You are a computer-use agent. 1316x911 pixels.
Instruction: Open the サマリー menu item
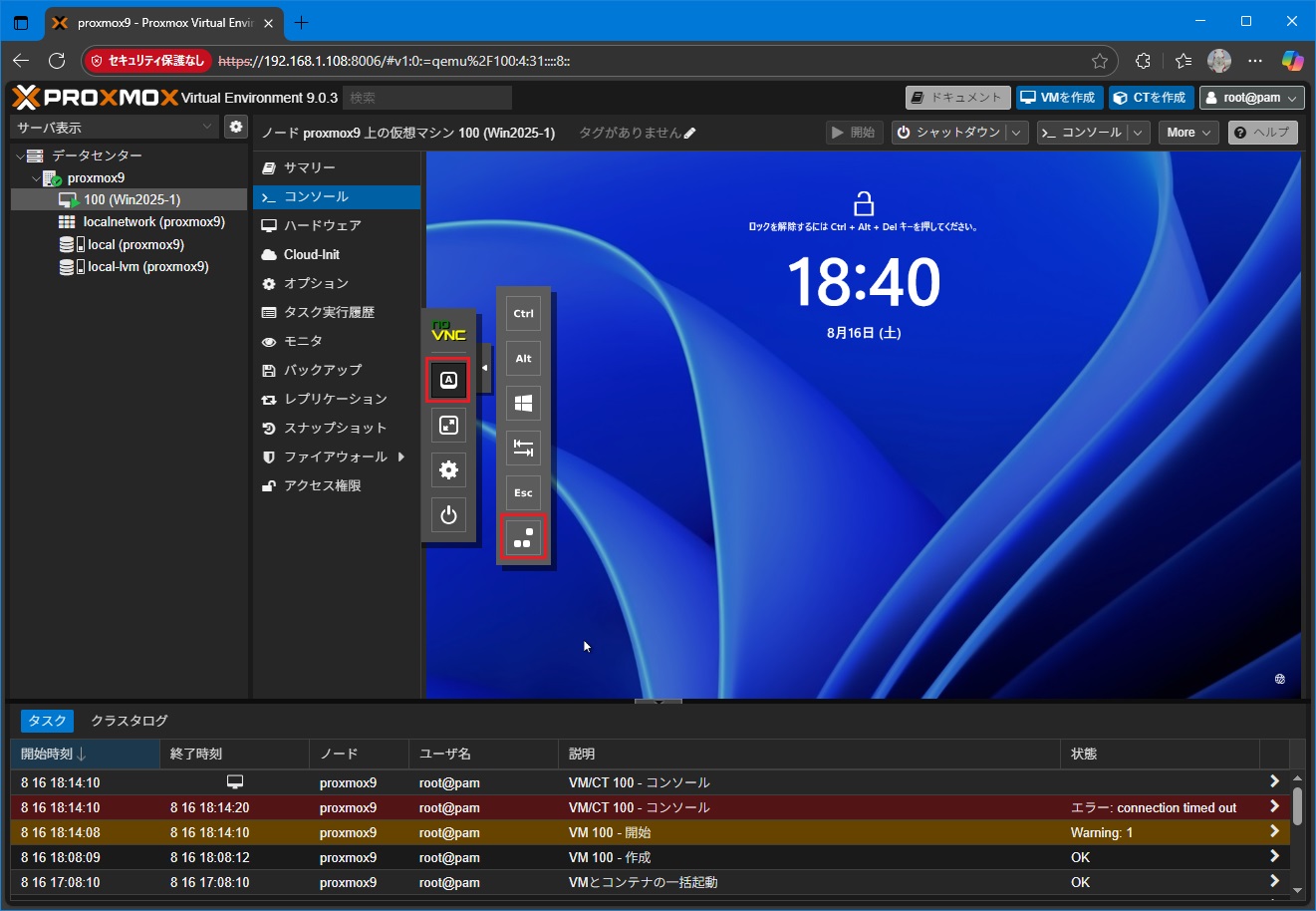coord(337,167)
